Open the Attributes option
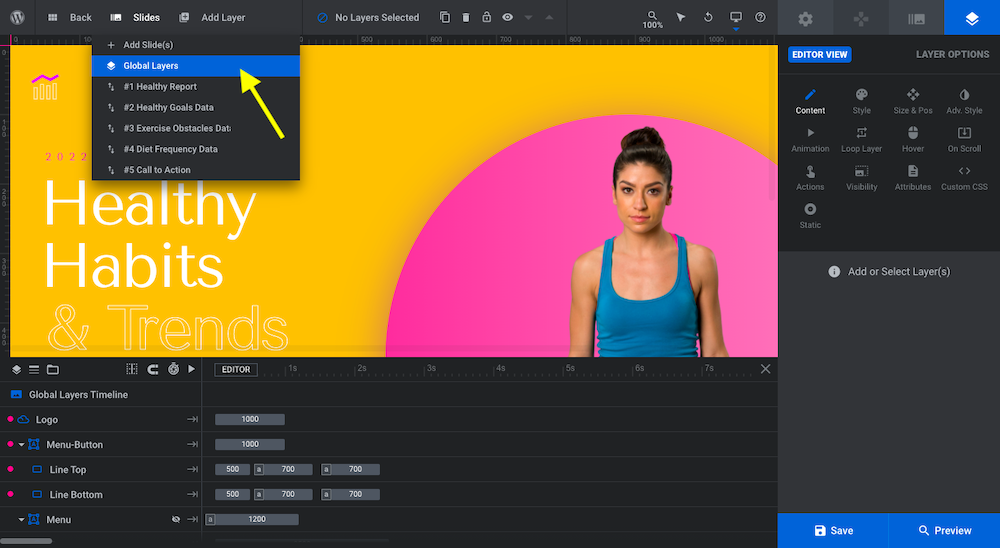 click(913, 178)
